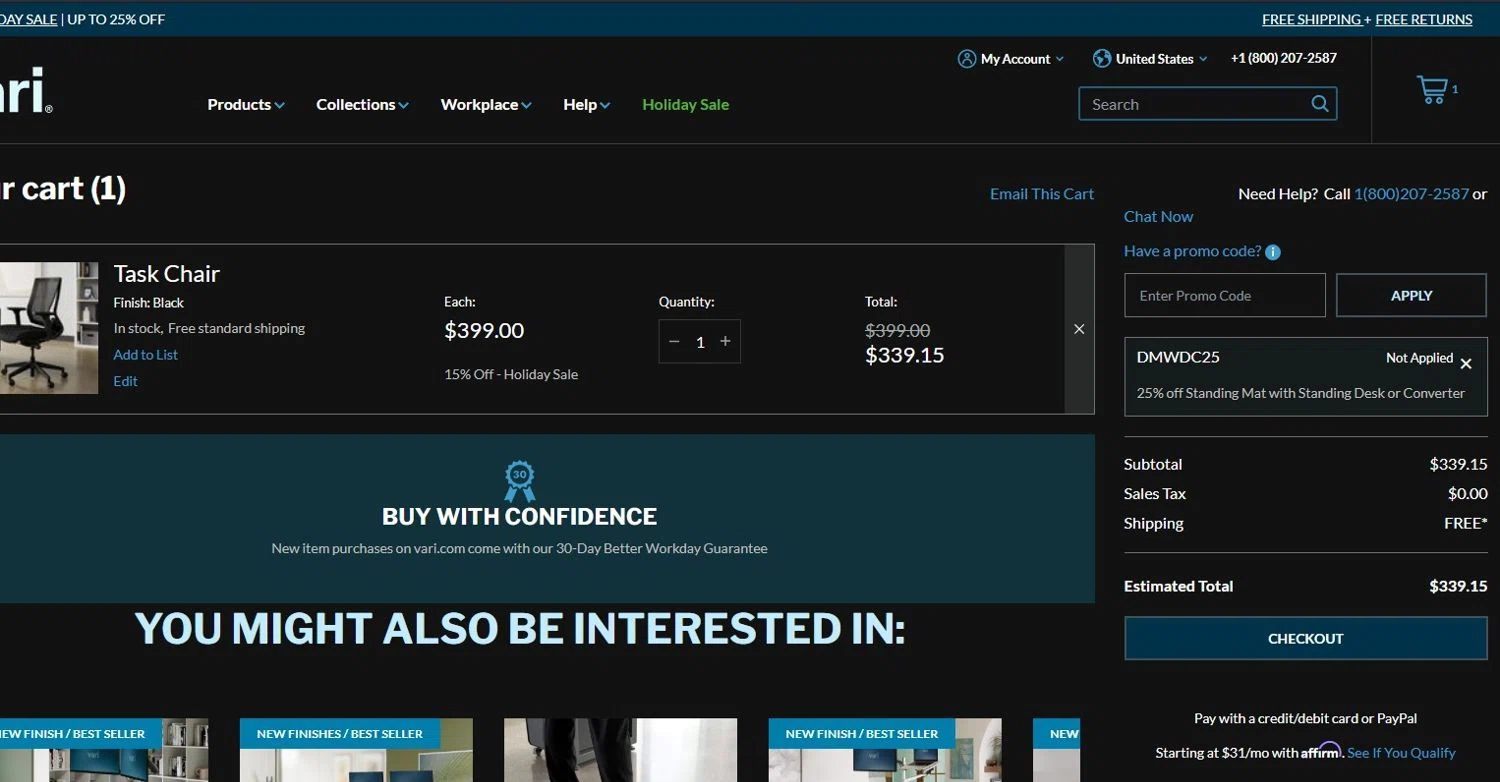
Task: Click the Enter Promo Code field
Action: (1225, 296)
